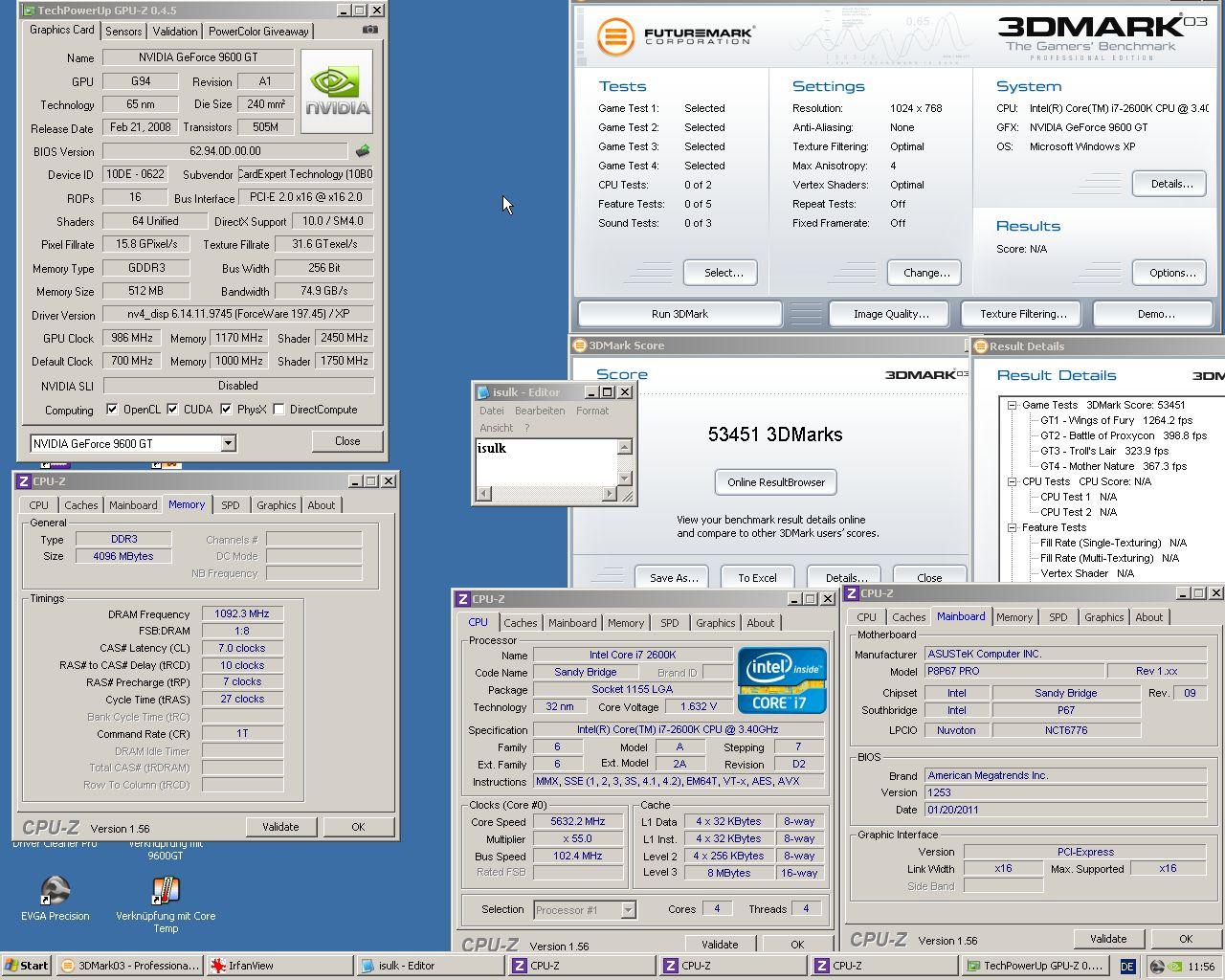Collapse Feature Tests tree node

pos(1012,527)
